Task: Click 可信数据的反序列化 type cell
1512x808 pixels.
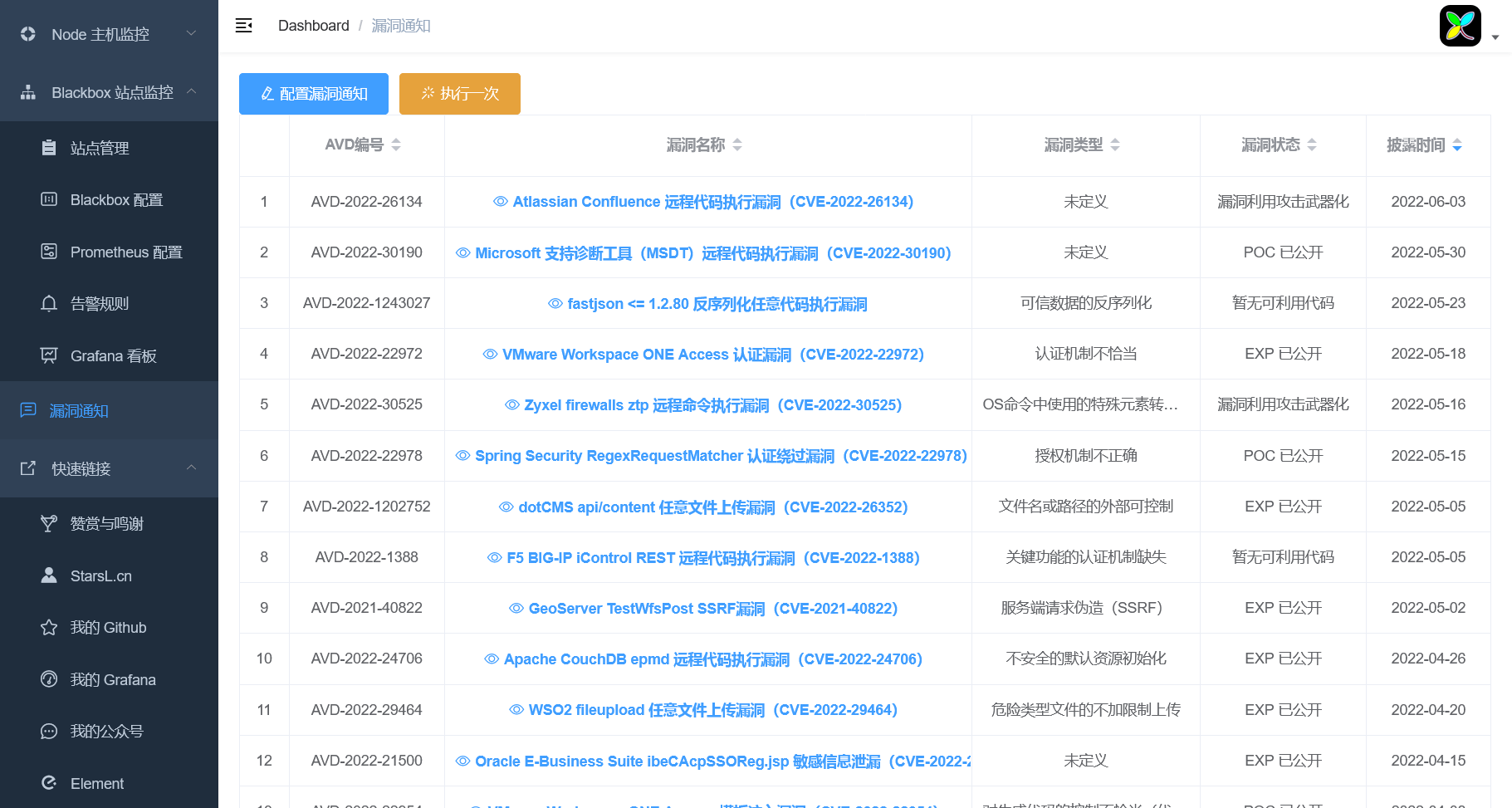Action: pyautogui.click(x=1086, y=303)
